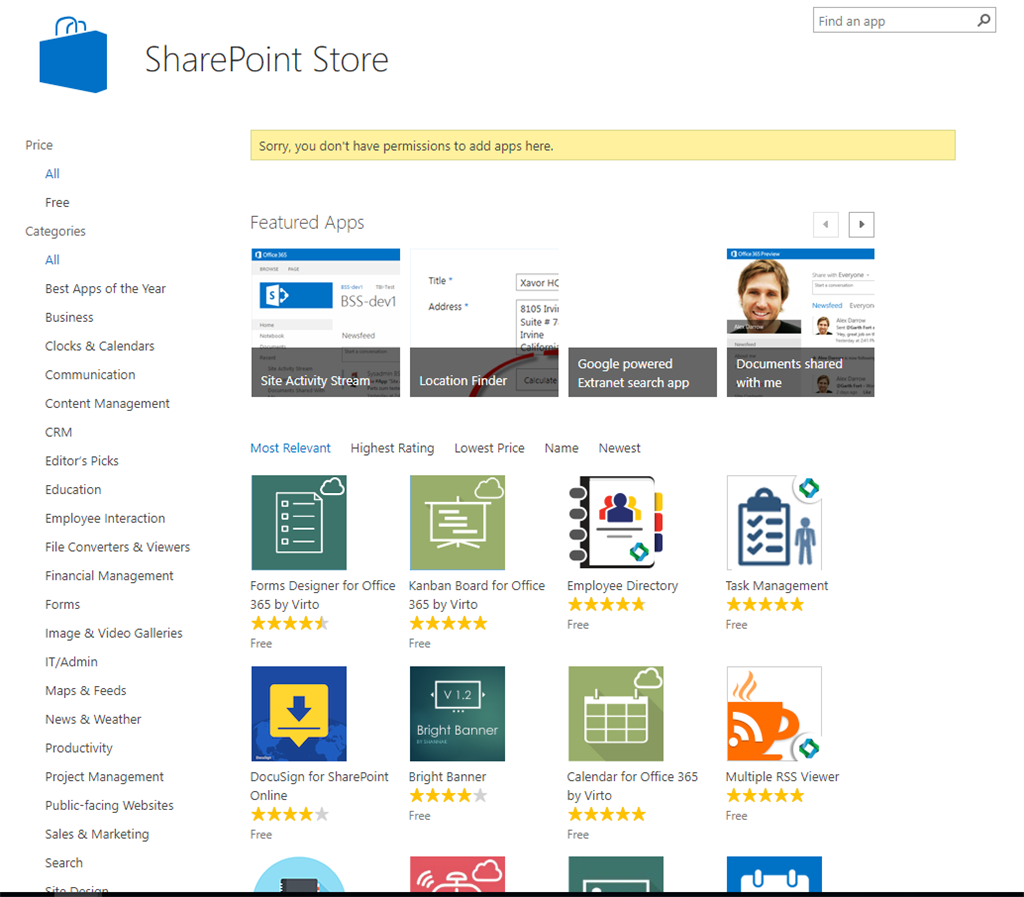The height and width of the screenshot is (897, 1024).
Task: Sort apps by Newest
Action: 620,448
